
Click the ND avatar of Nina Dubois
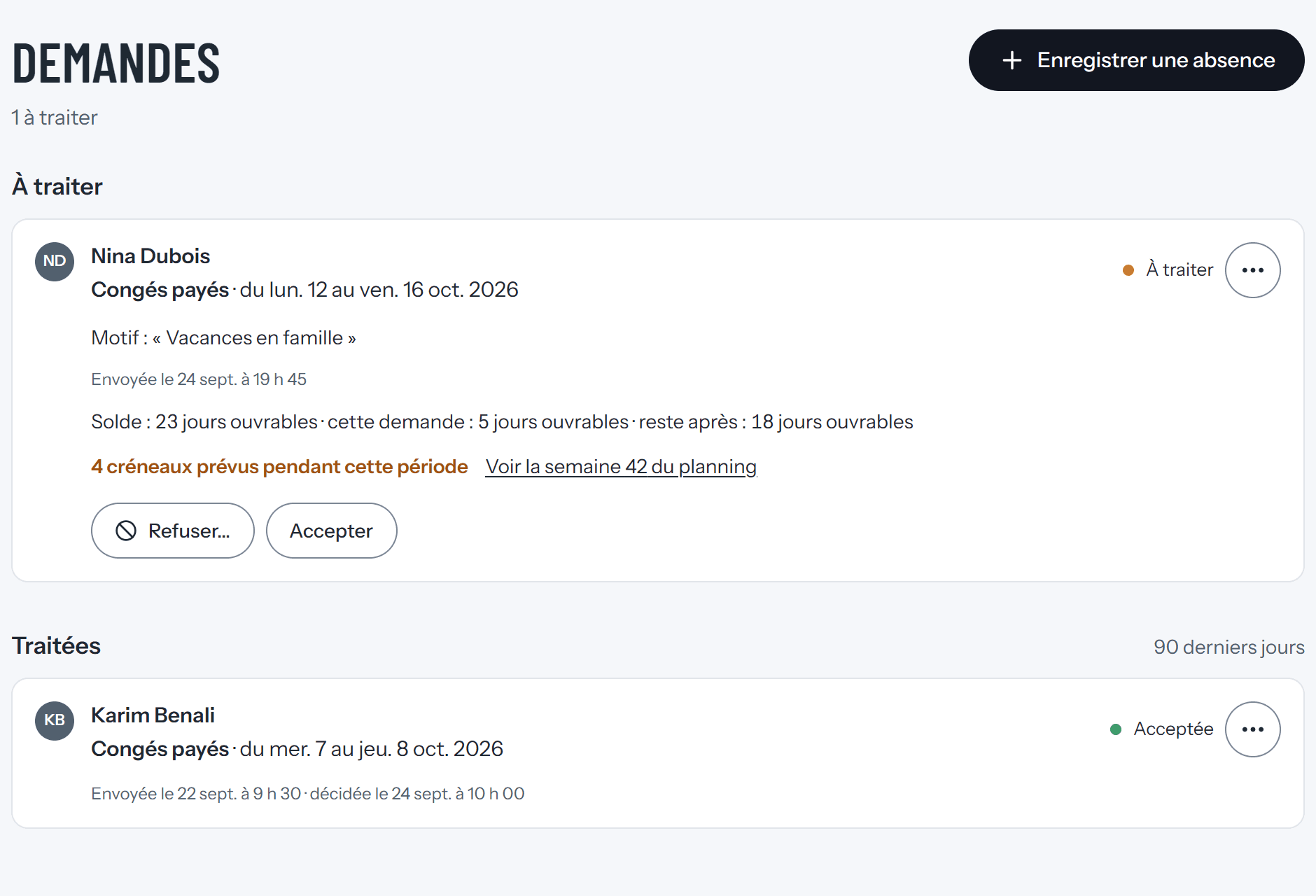(55, 262)
